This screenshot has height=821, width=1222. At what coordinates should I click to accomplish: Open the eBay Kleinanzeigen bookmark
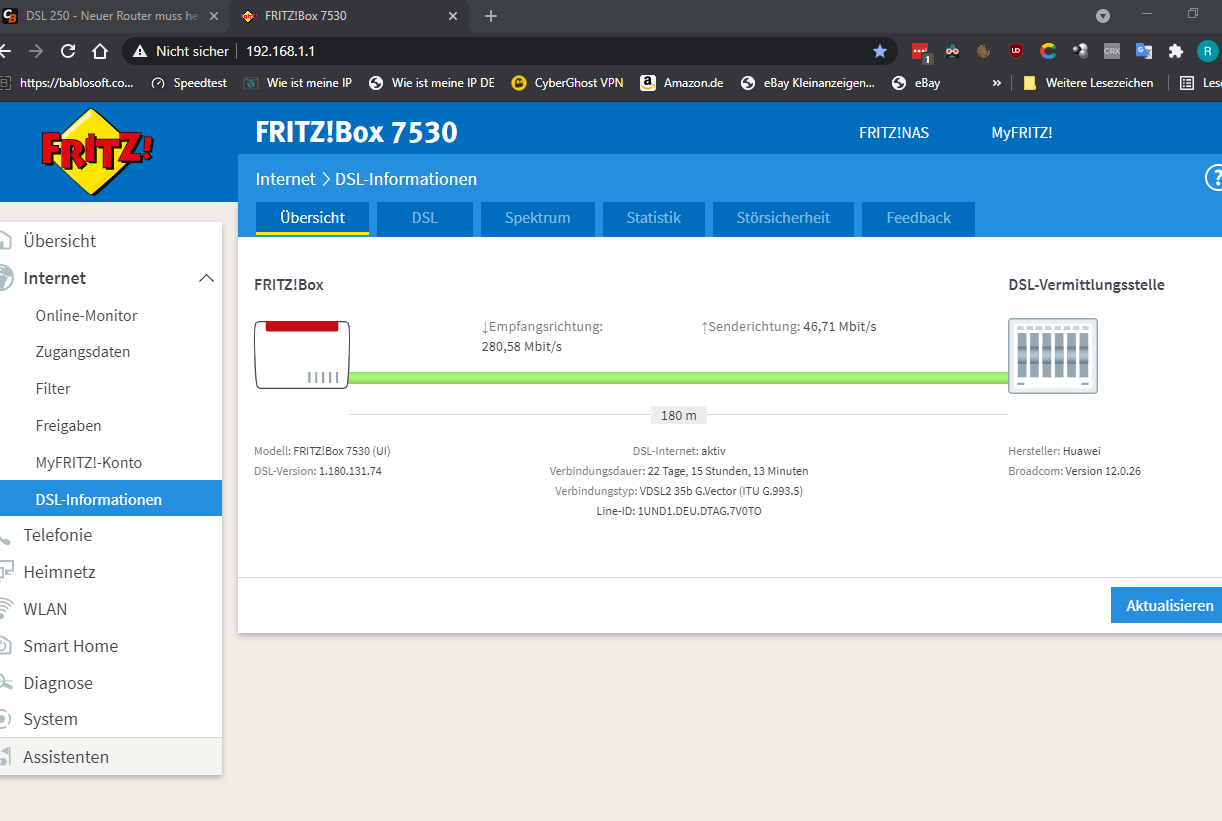point(808,83)
